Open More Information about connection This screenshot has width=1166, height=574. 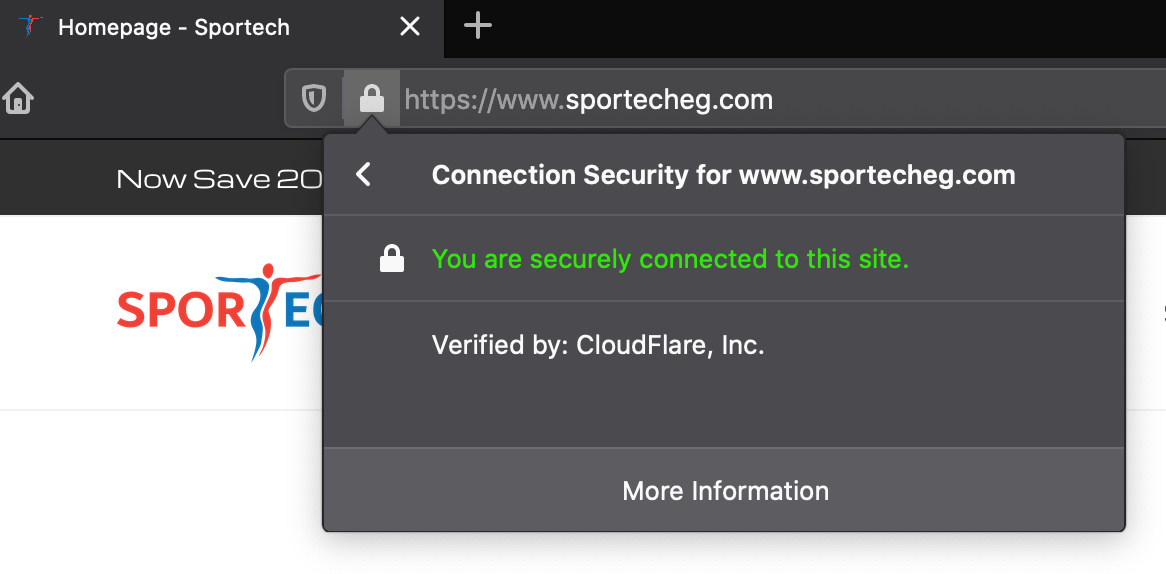pyautogui.click(x=724, y=491)
